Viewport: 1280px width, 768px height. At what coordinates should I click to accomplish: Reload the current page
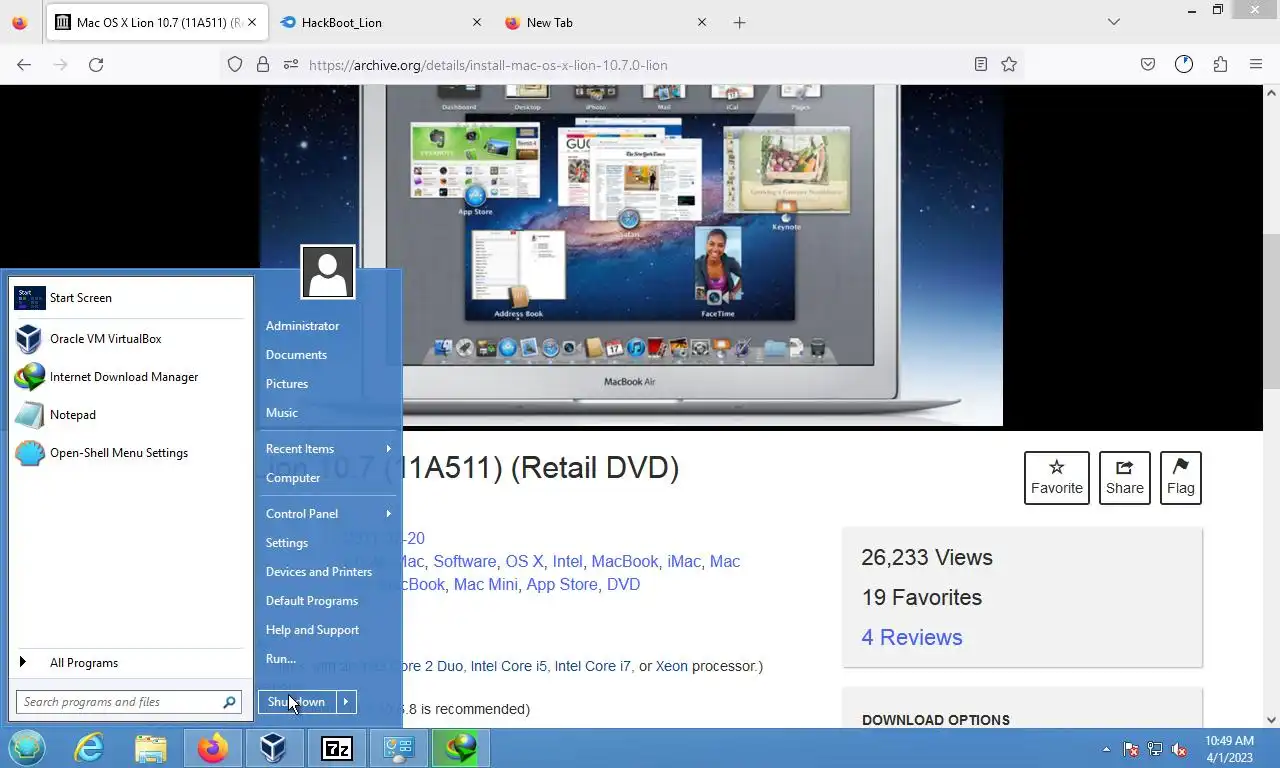click(x=96, y=65)
